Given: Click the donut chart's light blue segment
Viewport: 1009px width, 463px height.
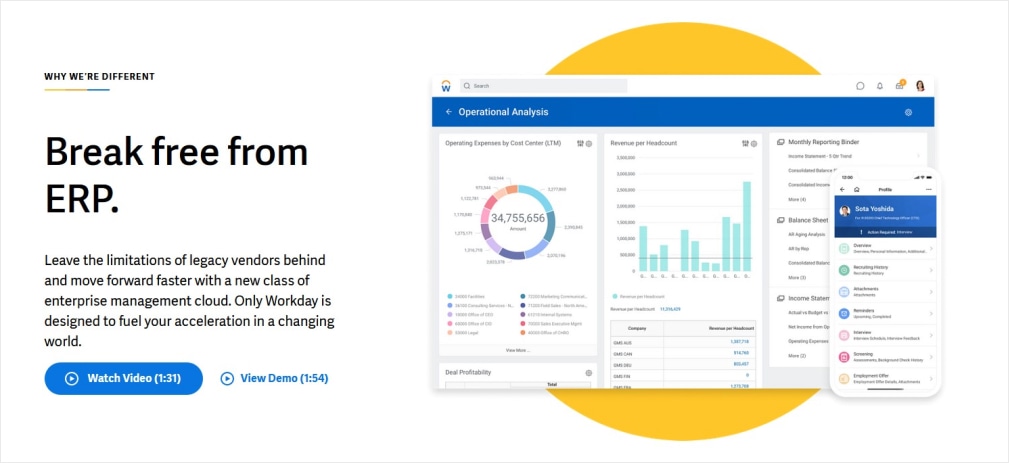Looking at the screenshot, I should pos(545,200).
